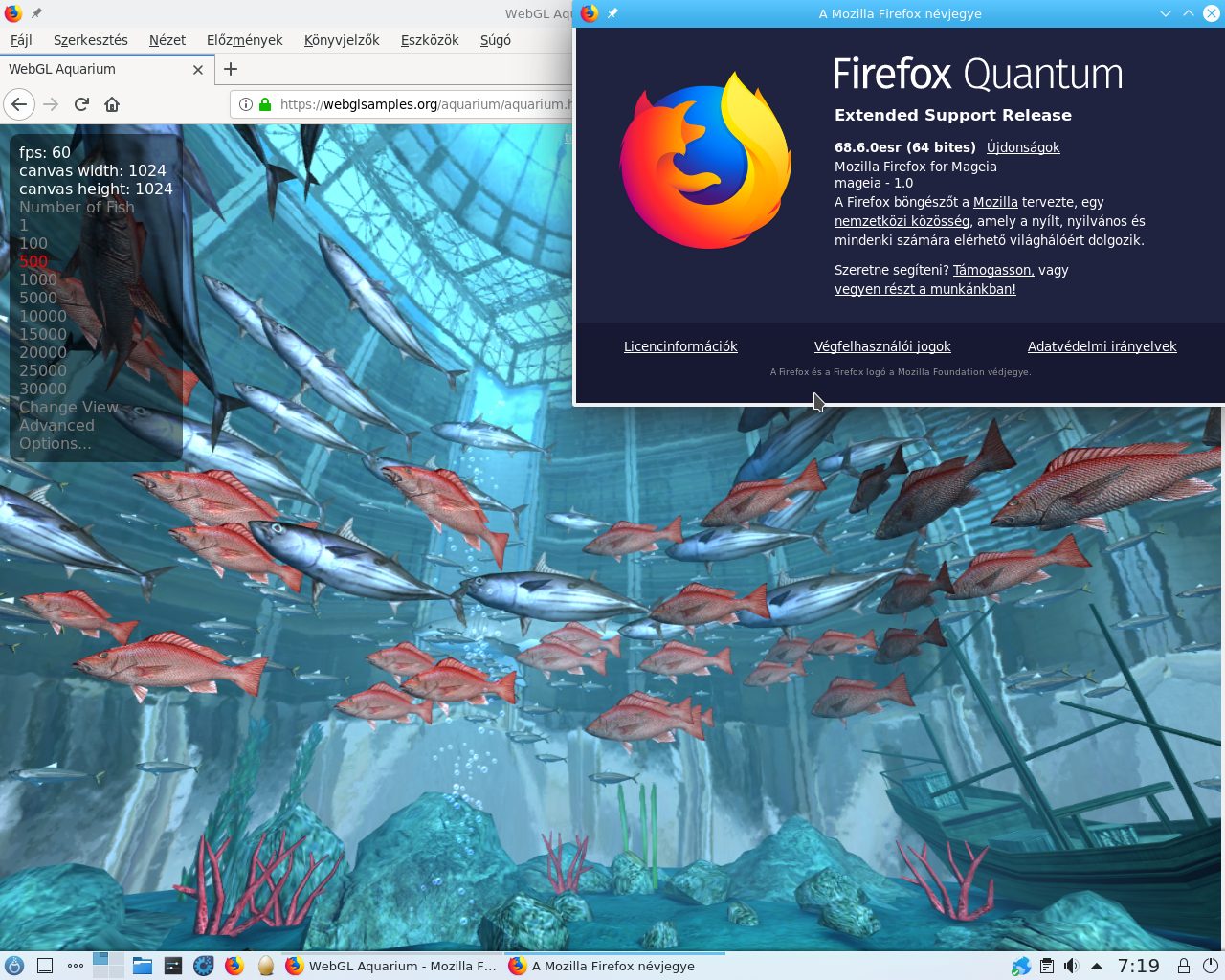The height and width of the screenshot is (980, 1225).
Task: Open the Újdonságok link
Action: 1023,147
